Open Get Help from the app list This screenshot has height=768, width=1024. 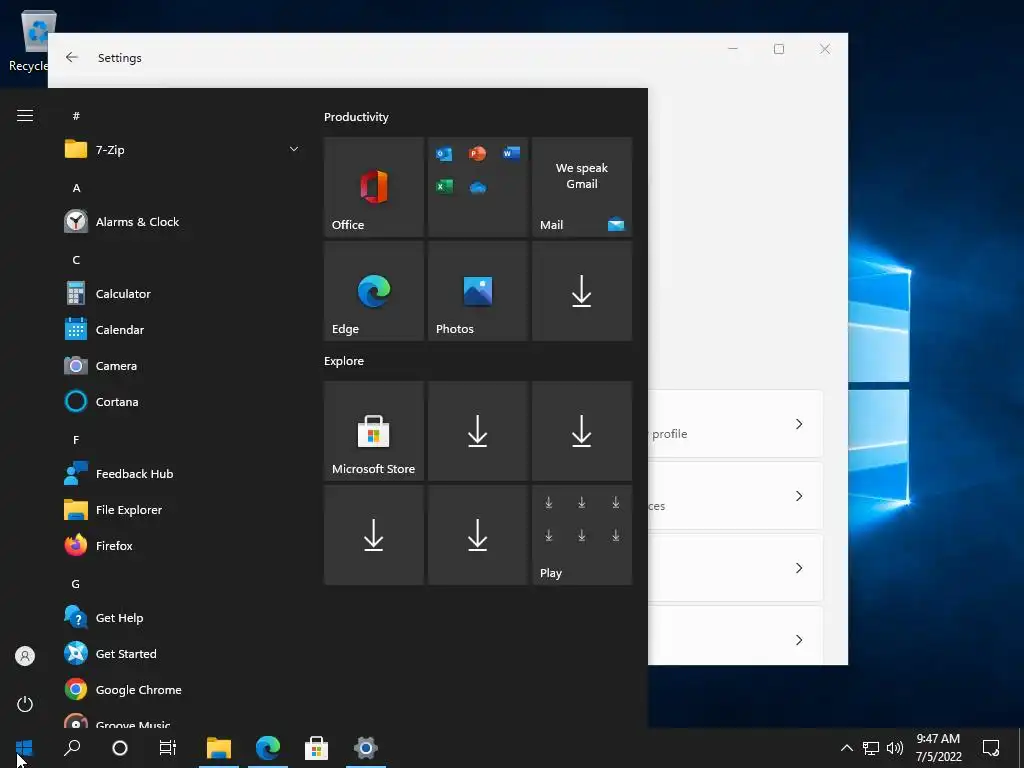183,618
